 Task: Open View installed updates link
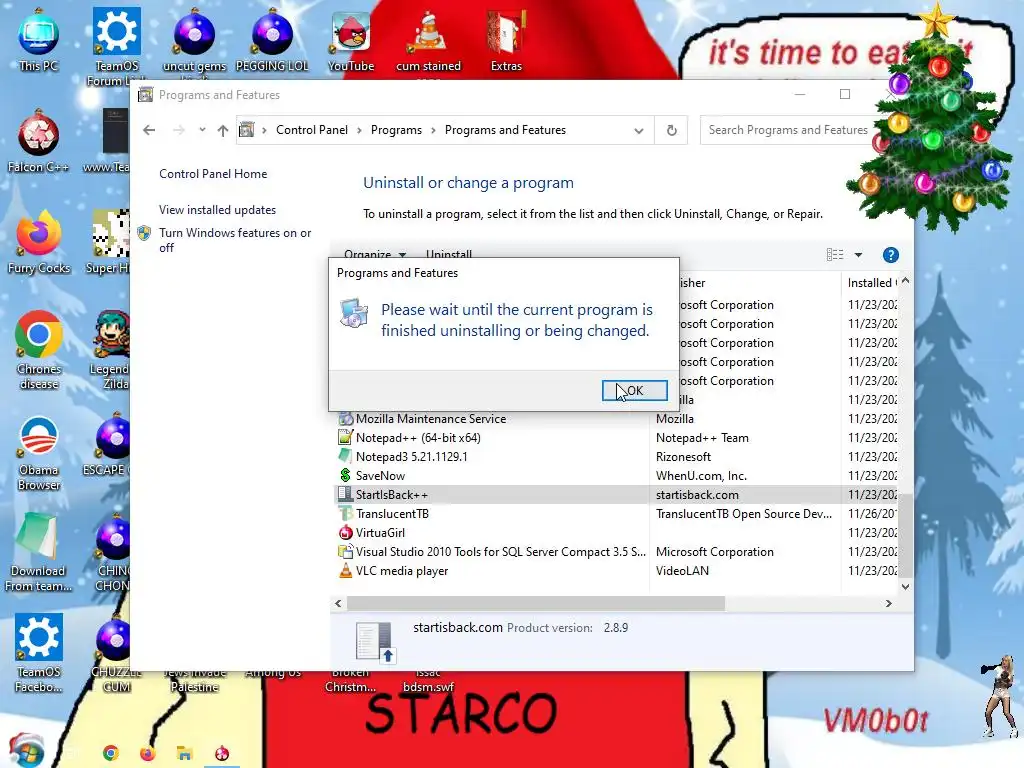point(217,210)
